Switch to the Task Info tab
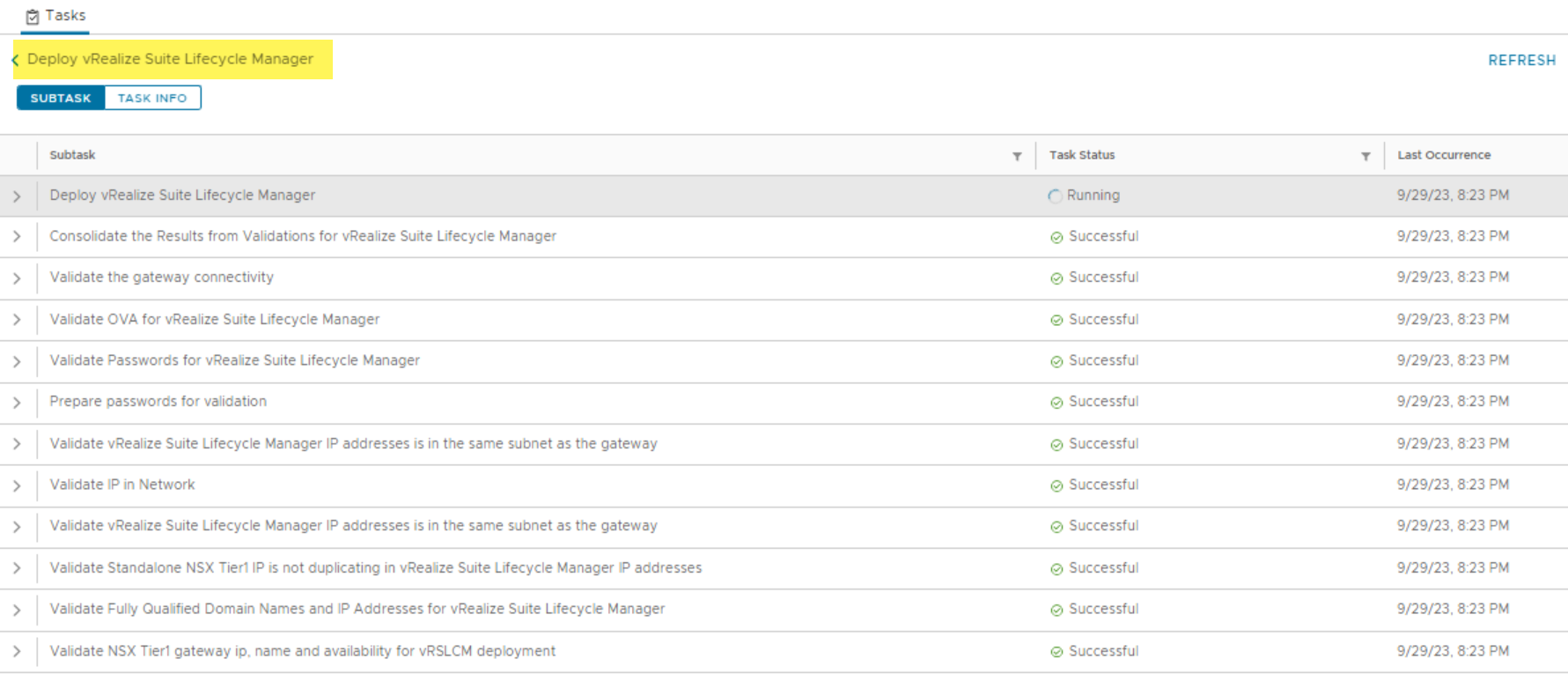 [152, 98]
